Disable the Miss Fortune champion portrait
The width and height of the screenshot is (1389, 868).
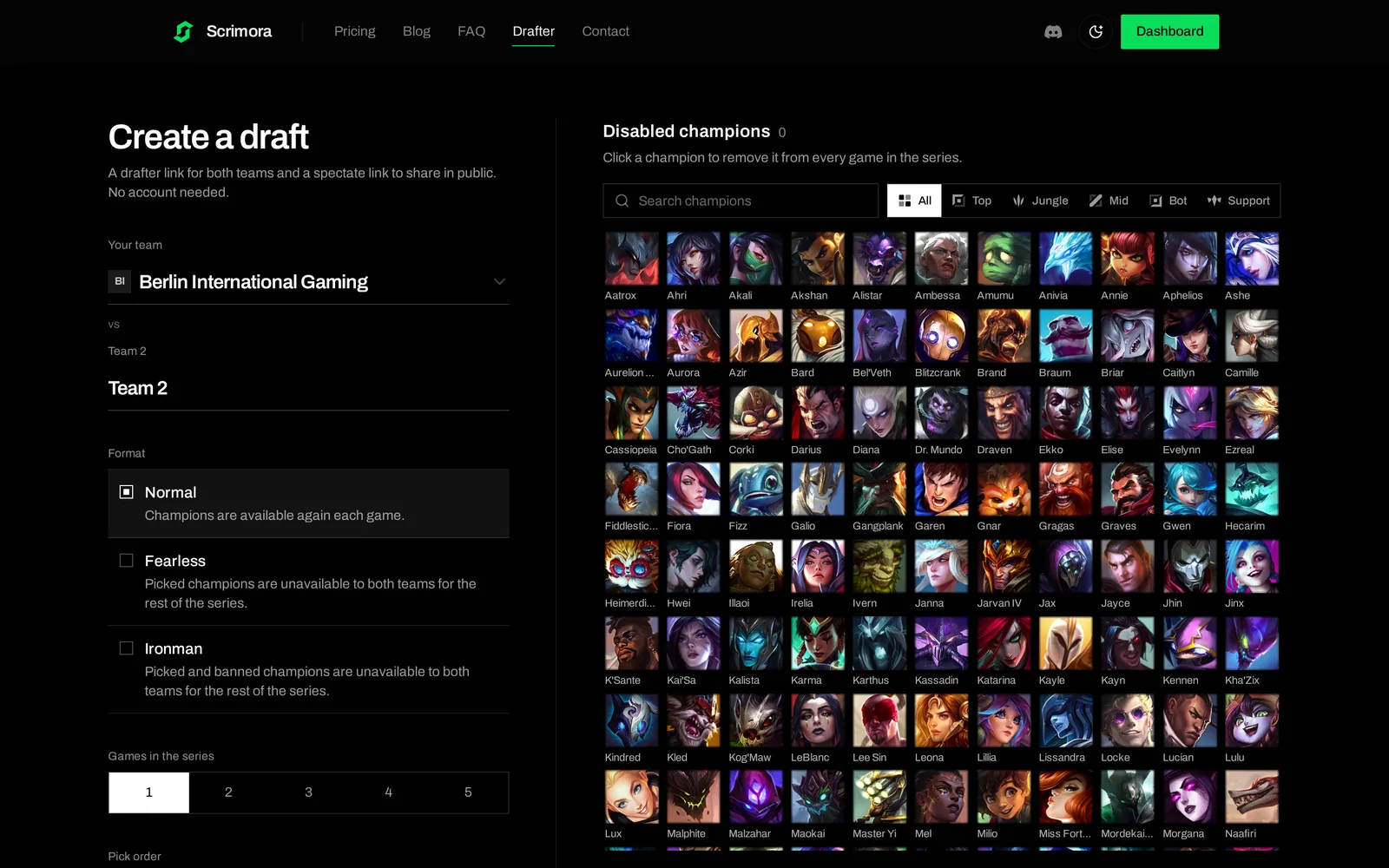(x=1065, y=798)
